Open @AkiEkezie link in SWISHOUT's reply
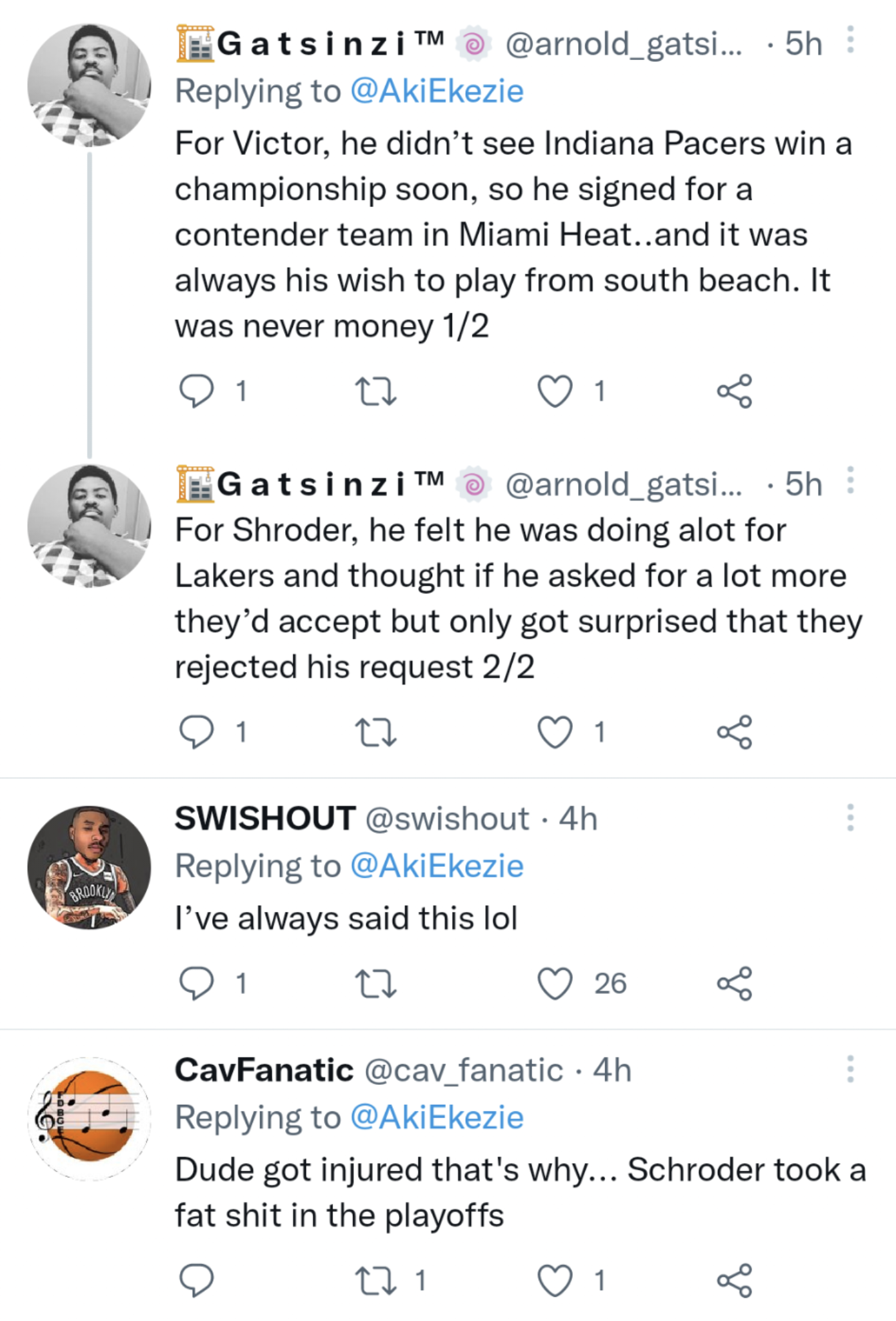This screenshot has height=1321, width=896. click(x=437, y=866)
